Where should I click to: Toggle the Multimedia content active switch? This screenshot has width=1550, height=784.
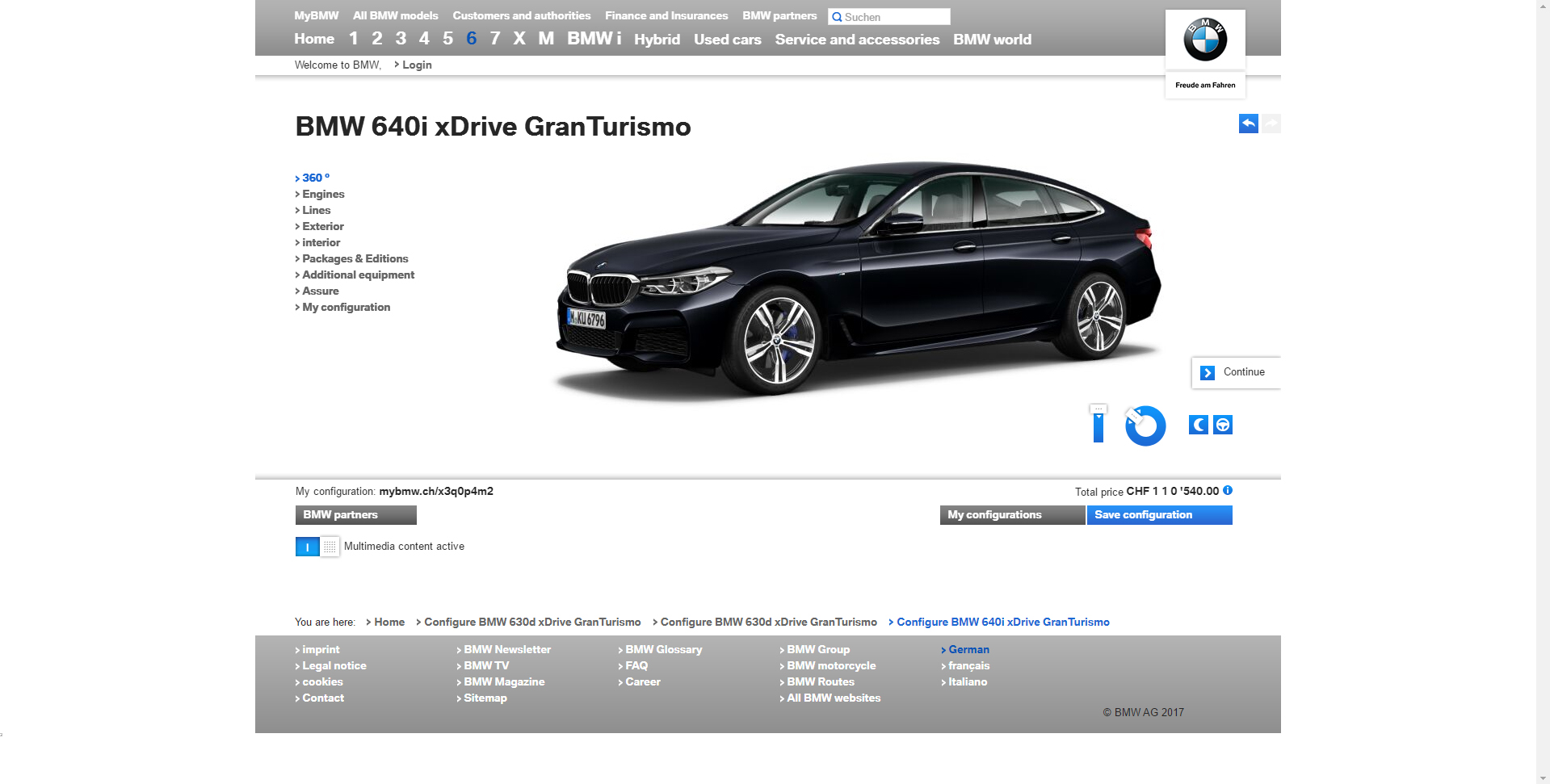[317, 547]
